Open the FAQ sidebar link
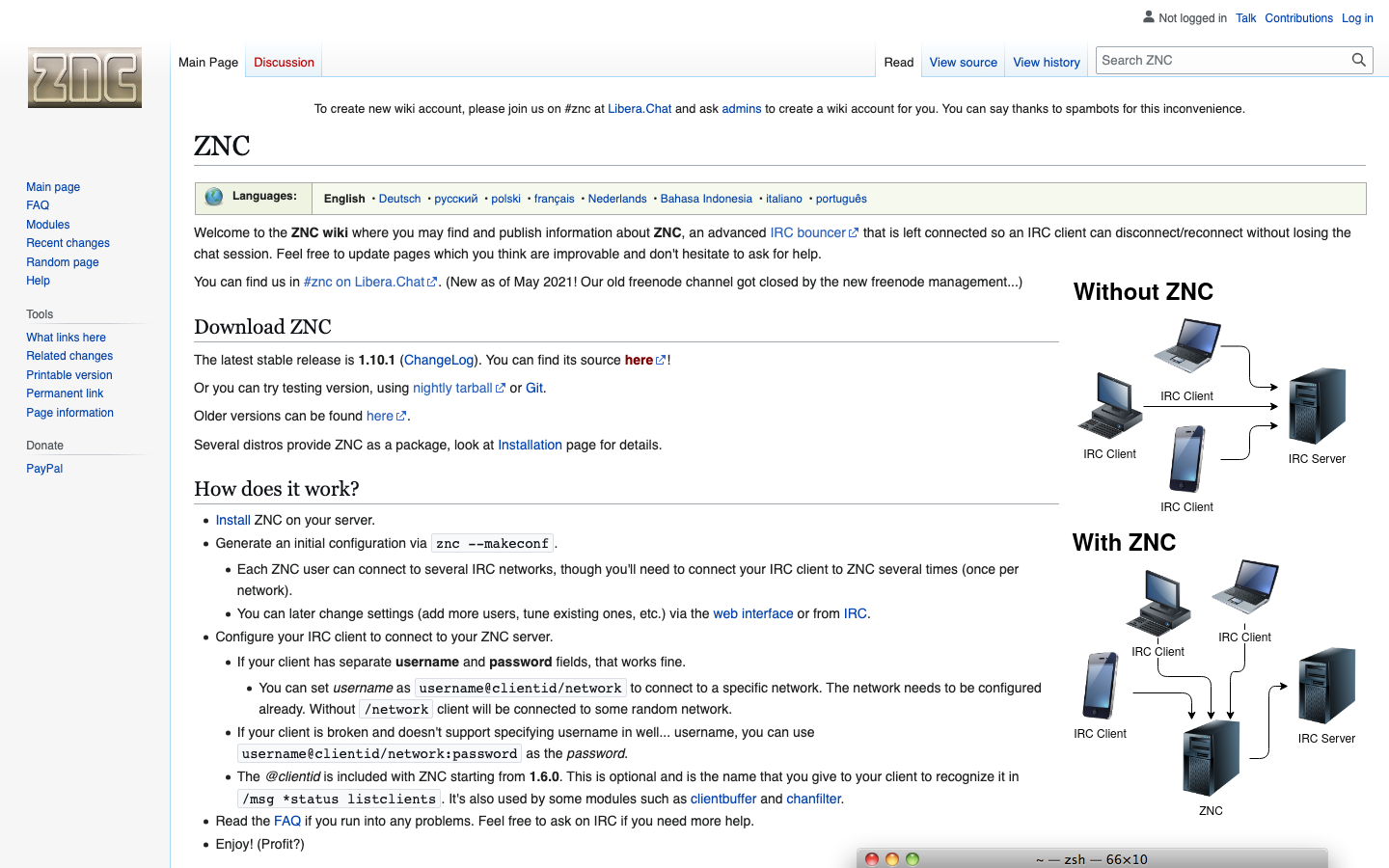This screenshot has height=868, width=1389. (37, 204)
